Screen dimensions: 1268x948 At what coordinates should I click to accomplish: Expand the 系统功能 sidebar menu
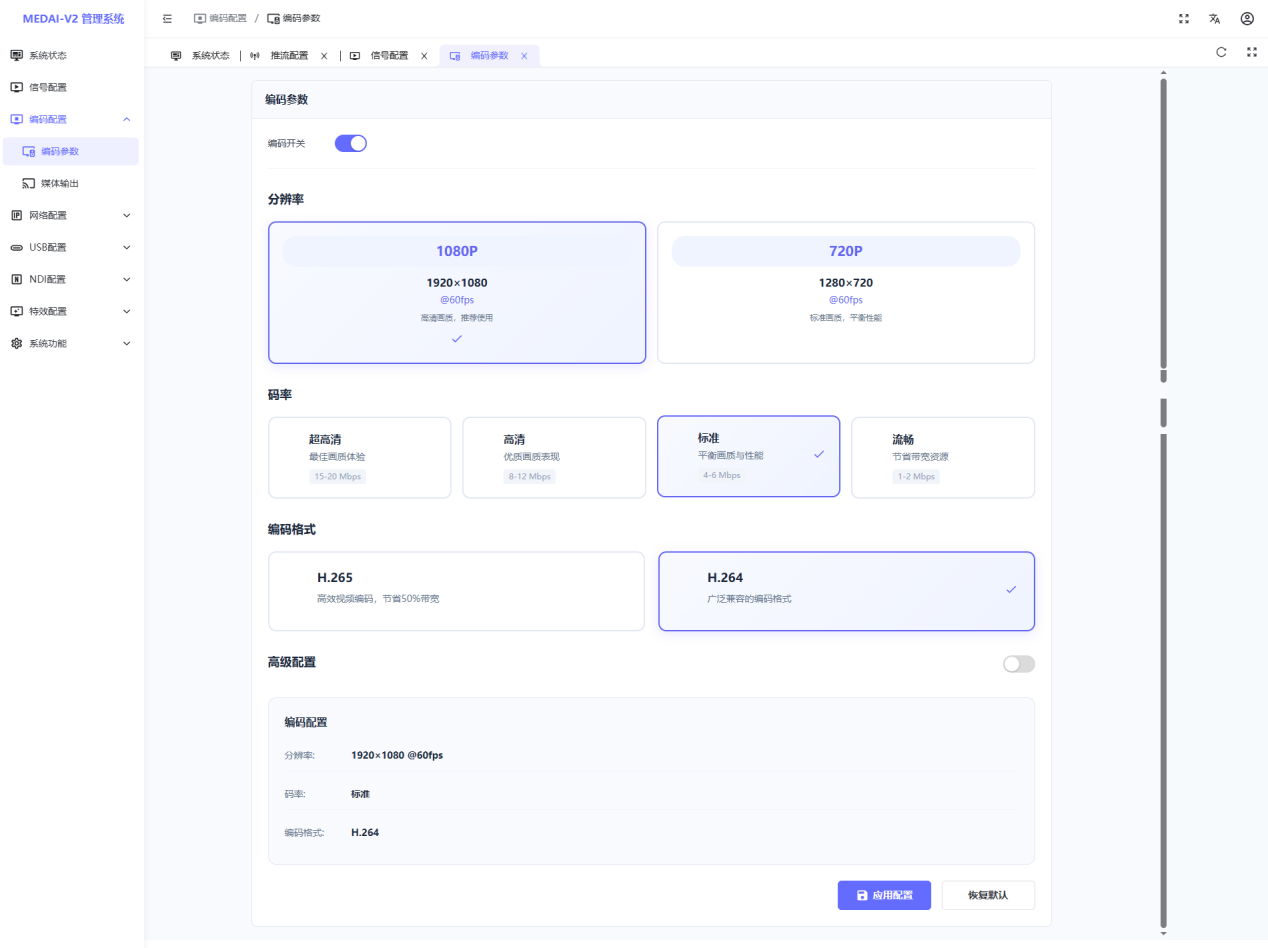72,343
